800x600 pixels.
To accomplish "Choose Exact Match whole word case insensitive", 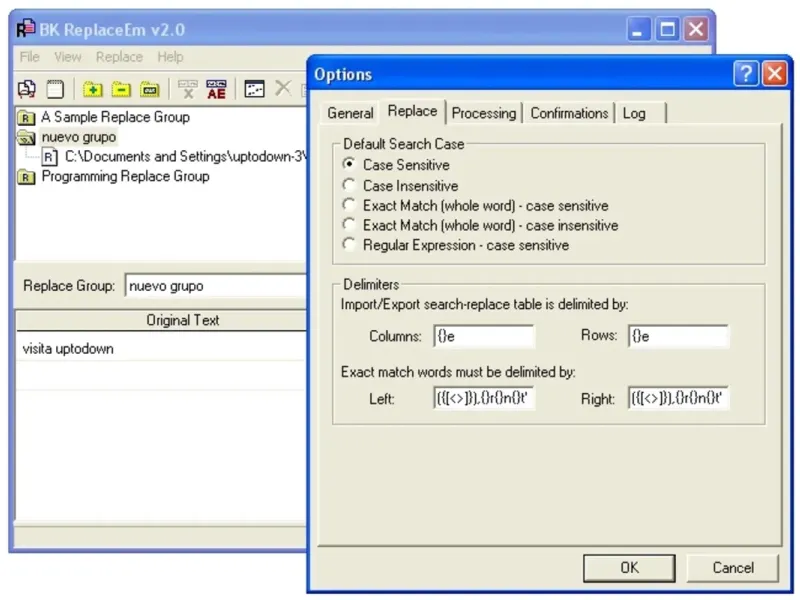I will [349, 224].
